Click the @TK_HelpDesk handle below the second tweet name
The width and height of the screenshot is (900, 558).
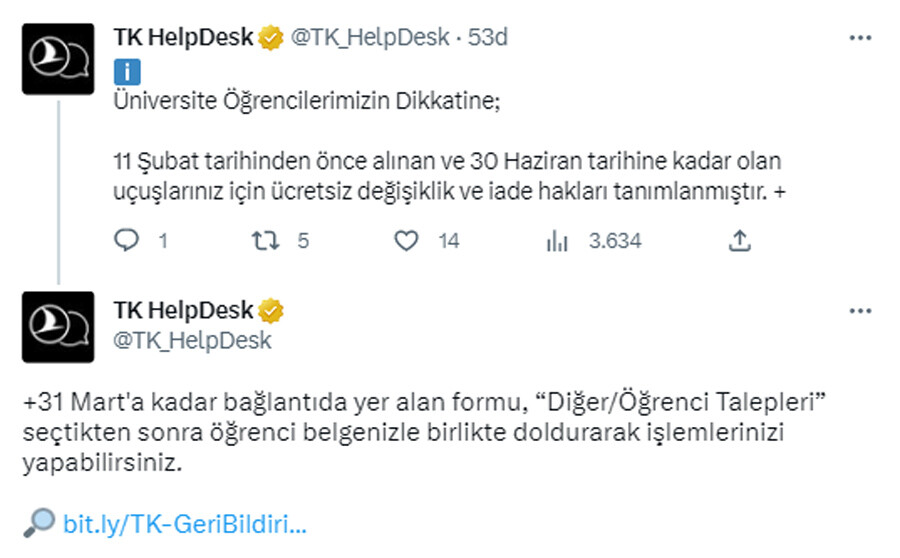coord(192,340)
